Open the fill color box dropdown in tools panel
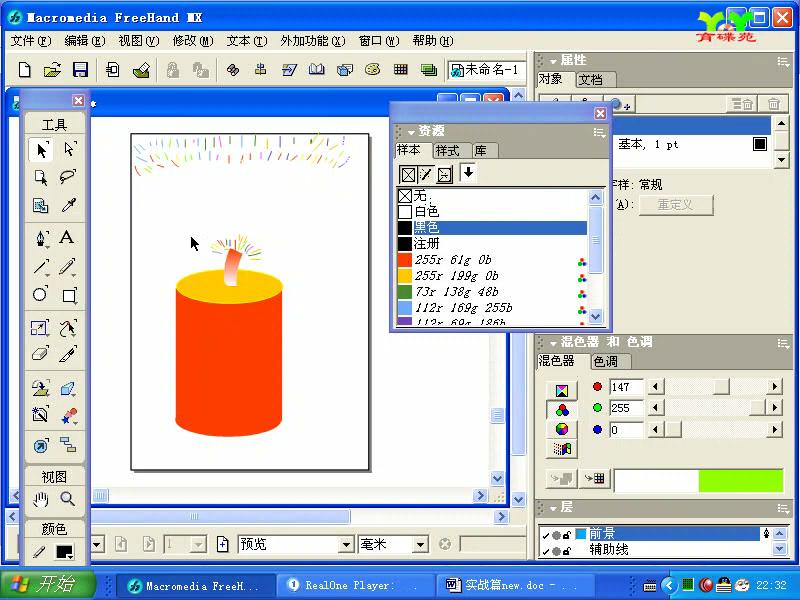The width and height of the screenshot is (800, 600). [65, 552]
